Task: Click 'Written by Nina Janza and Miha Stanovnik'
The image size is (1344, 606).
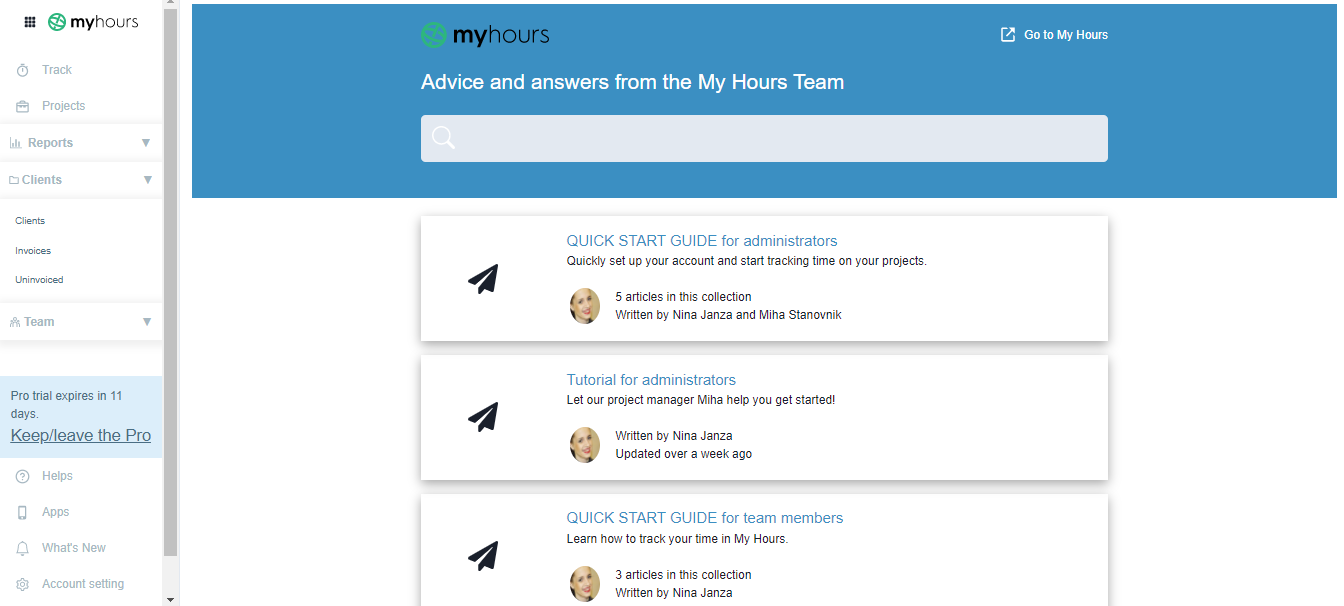Action: [x=728, y=315]
